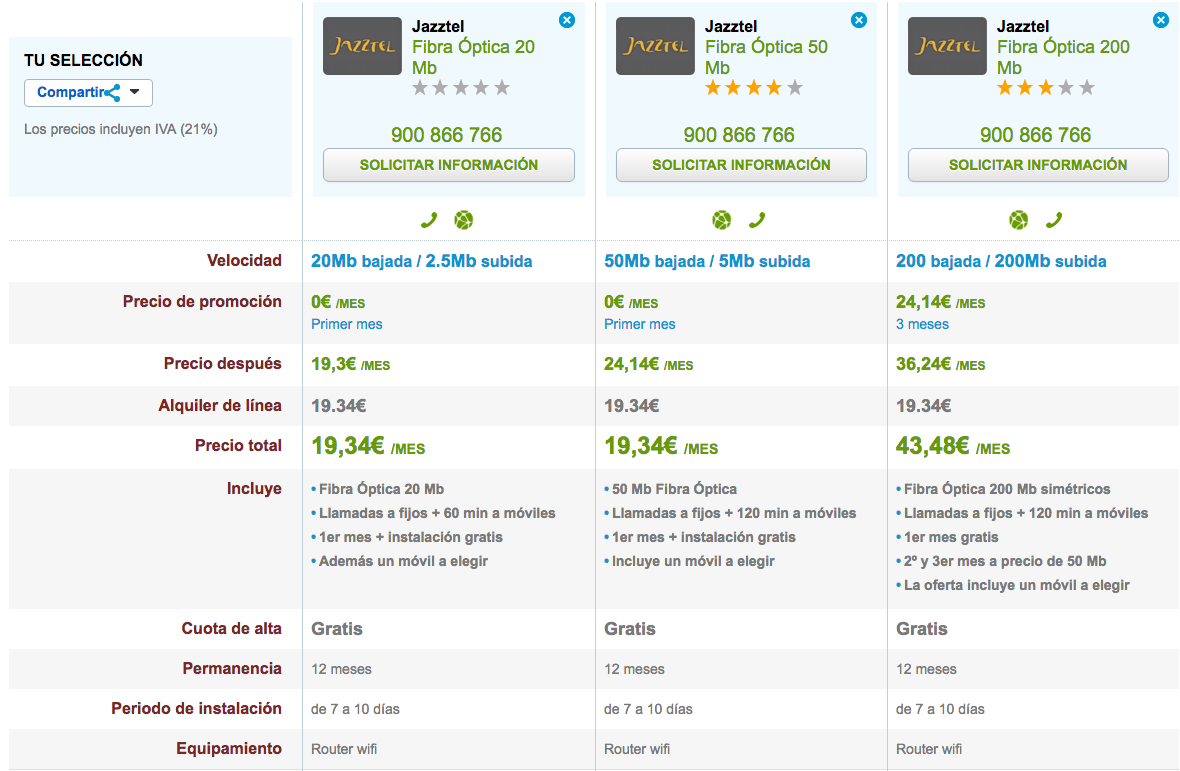
Task: Click 'Precio después' row label
Action: pyautogui.click(x=223, y=363)
